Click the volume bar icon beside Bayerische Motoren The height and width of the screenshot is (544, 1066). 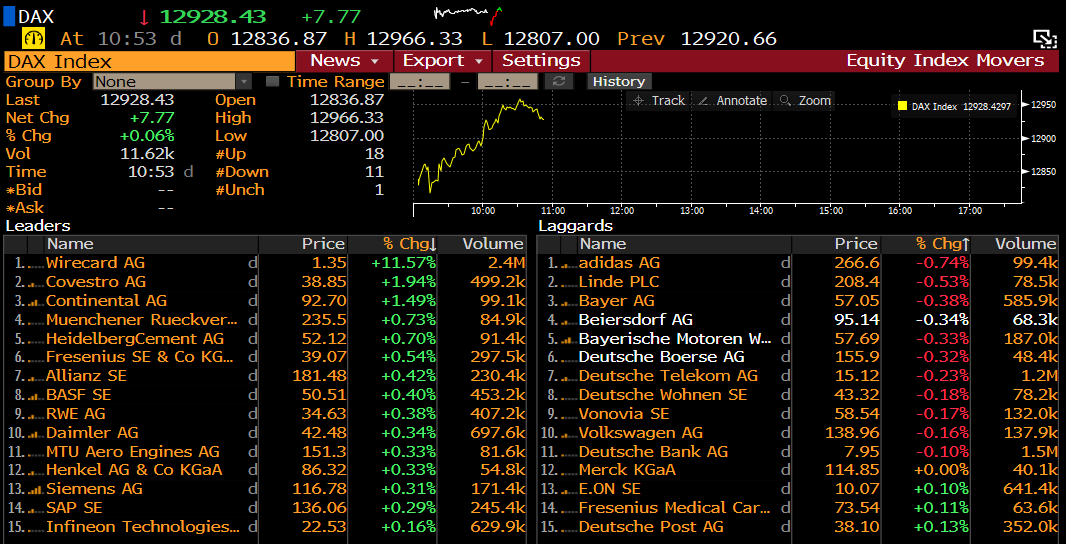pyautogui.click(x=568, y=339)
